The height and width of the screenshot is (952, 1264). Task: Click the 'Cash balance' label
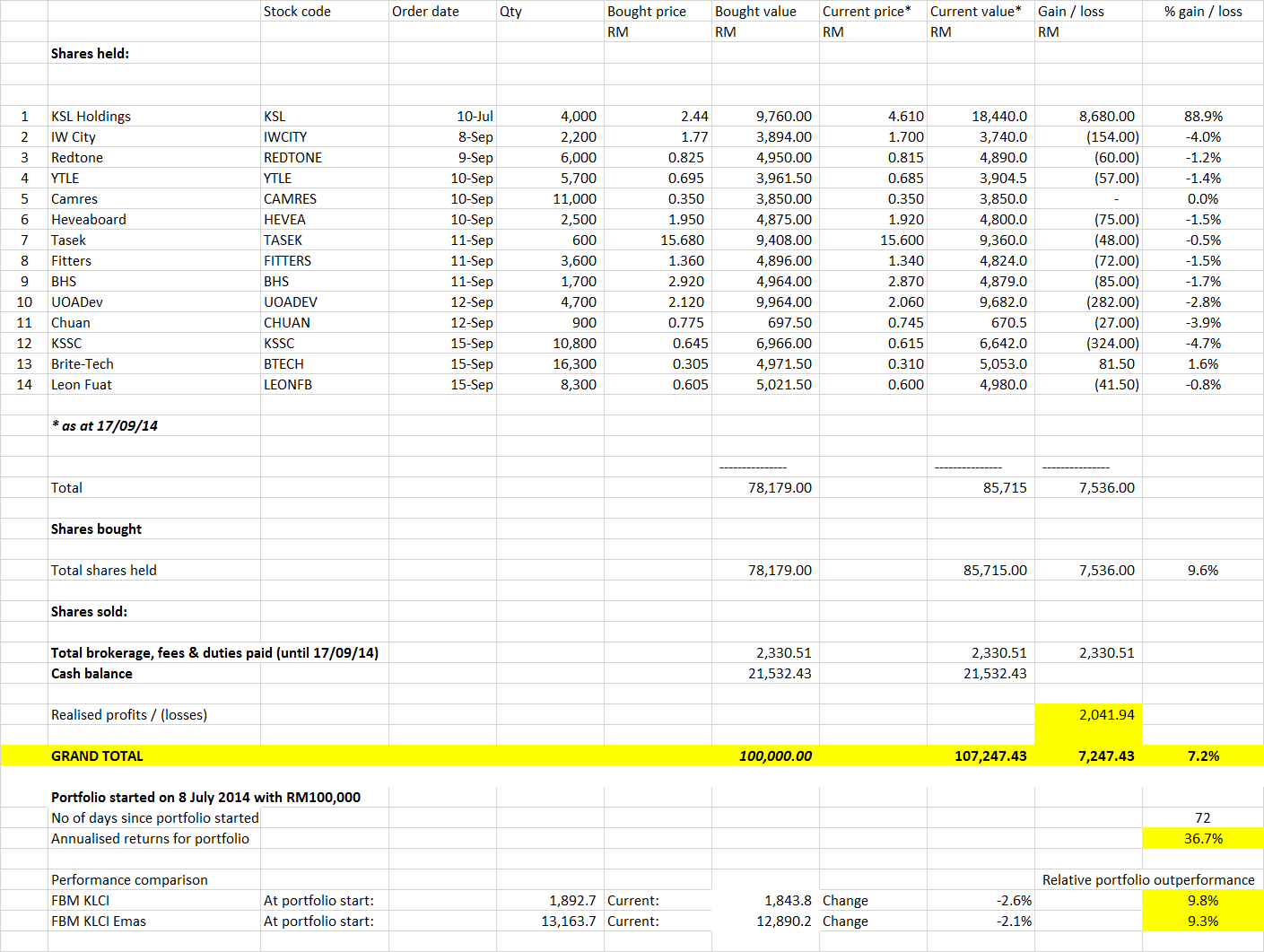[92, 674]
